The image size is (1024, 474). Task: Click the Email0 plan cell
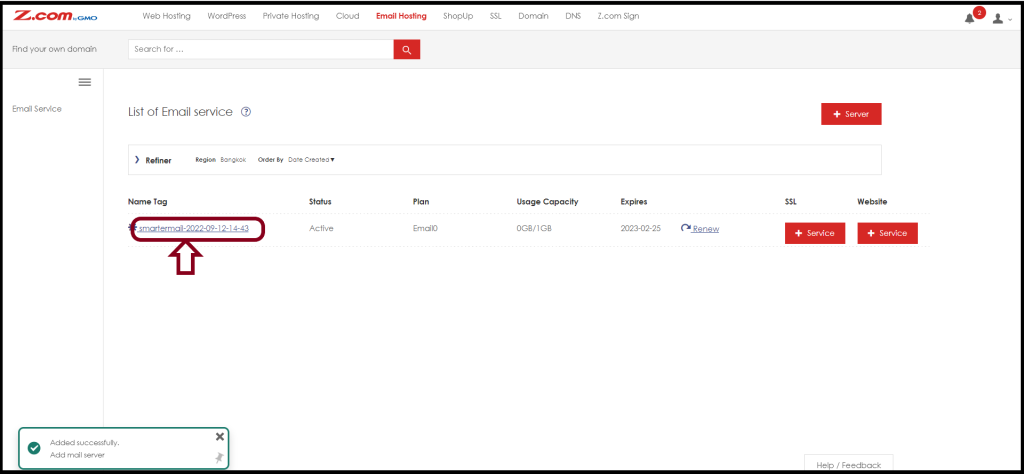click(x=424, y=229)
